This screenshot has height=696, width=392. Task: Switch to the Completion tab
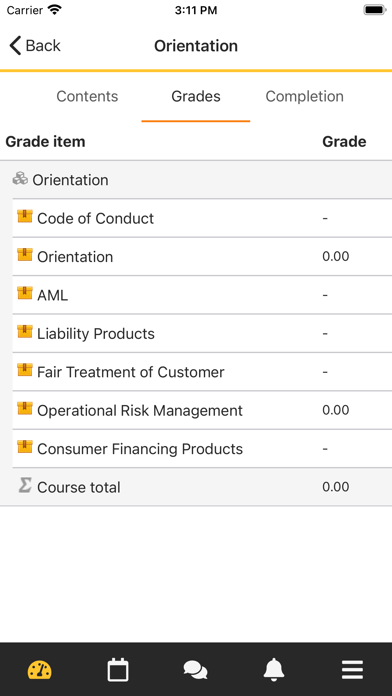(x=305, y=96)
